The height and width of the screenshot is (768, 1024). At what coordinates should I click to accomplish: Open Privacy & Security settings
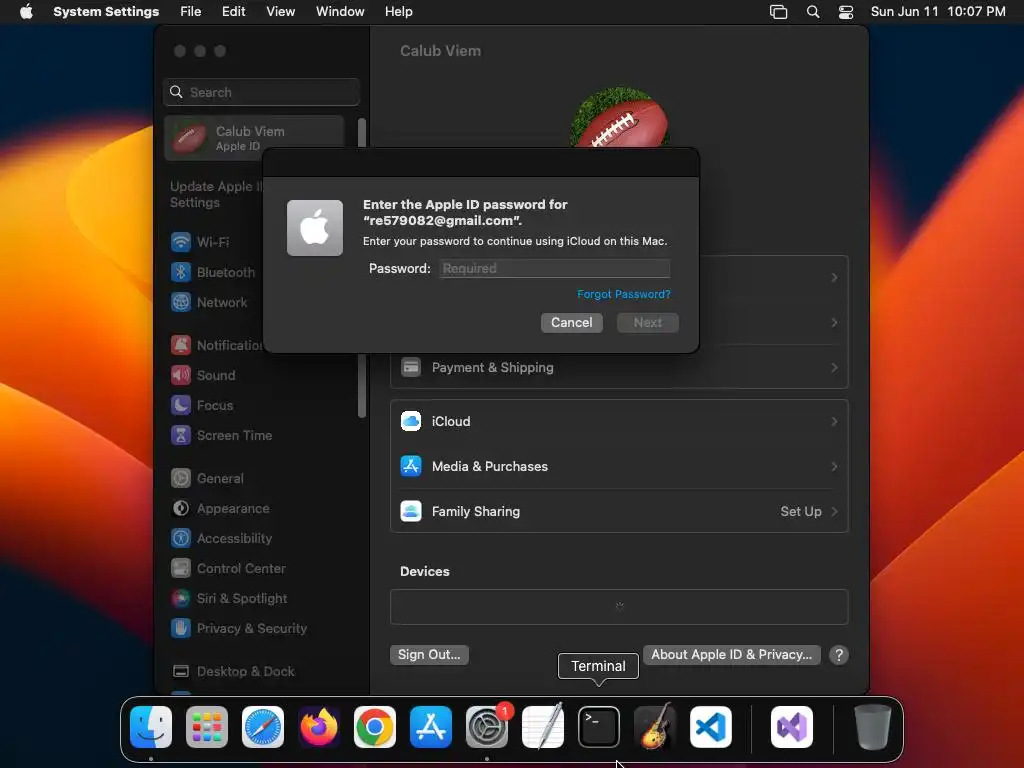[238, 628]
